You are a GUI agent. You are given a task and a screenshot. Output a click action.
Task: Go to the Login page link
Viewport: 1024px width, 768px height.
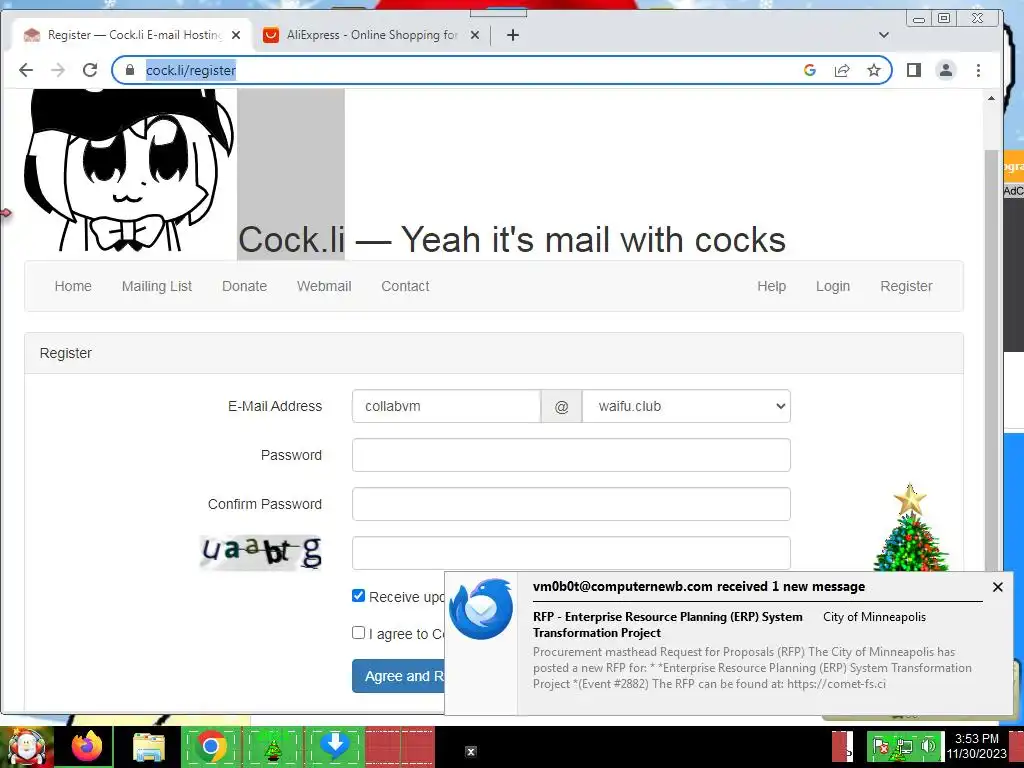click(x=833, y=286)
